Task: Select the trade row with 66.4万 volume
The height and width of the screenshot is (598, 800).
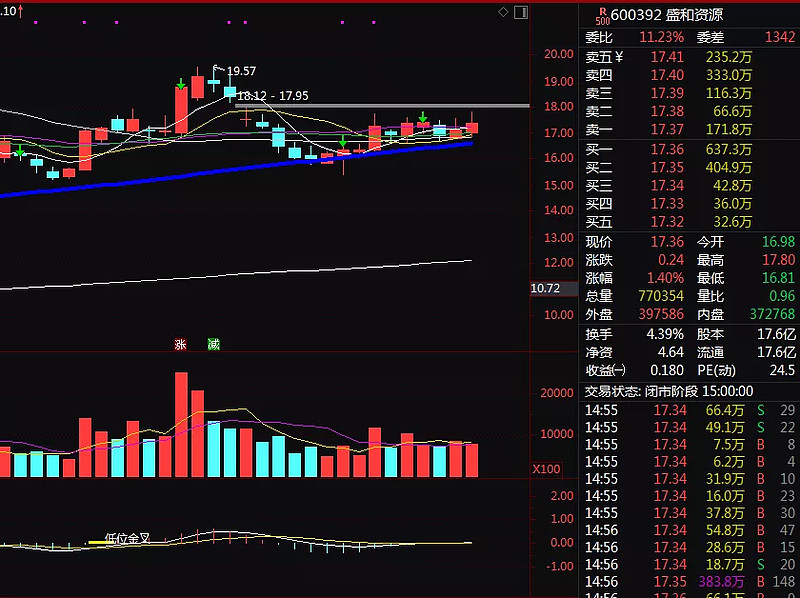Action: tap(690, 410)
